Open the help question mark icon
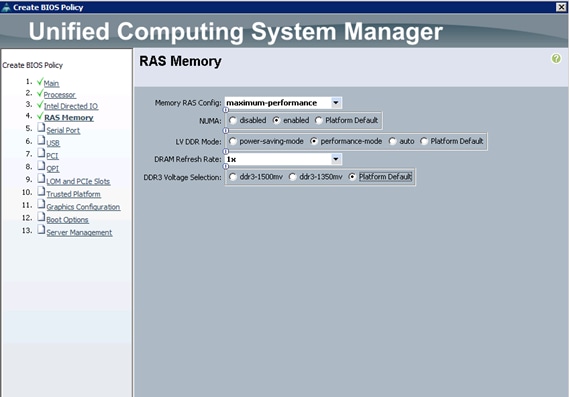The image size is (569, 397). (556, 58)
